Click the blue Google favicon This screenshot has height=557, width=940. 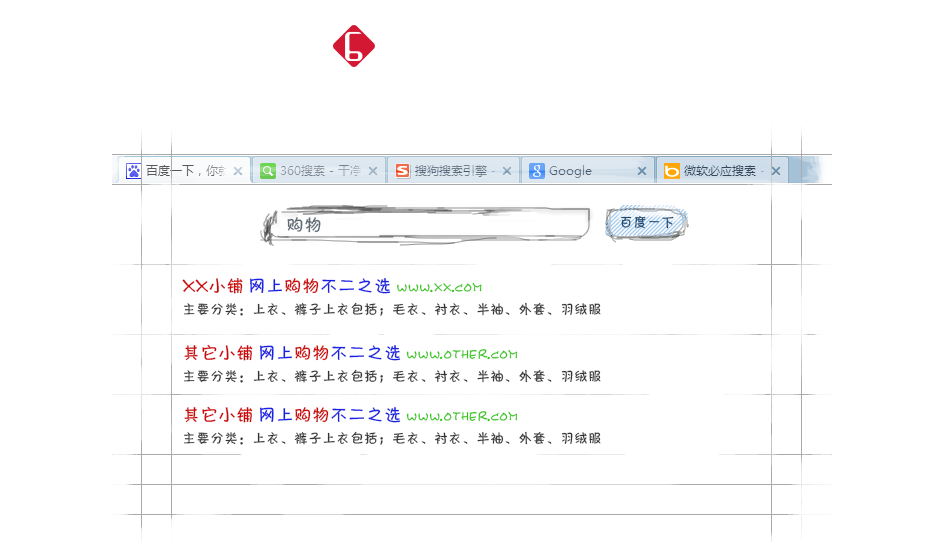pyautogui.click(x=537, y=171)
